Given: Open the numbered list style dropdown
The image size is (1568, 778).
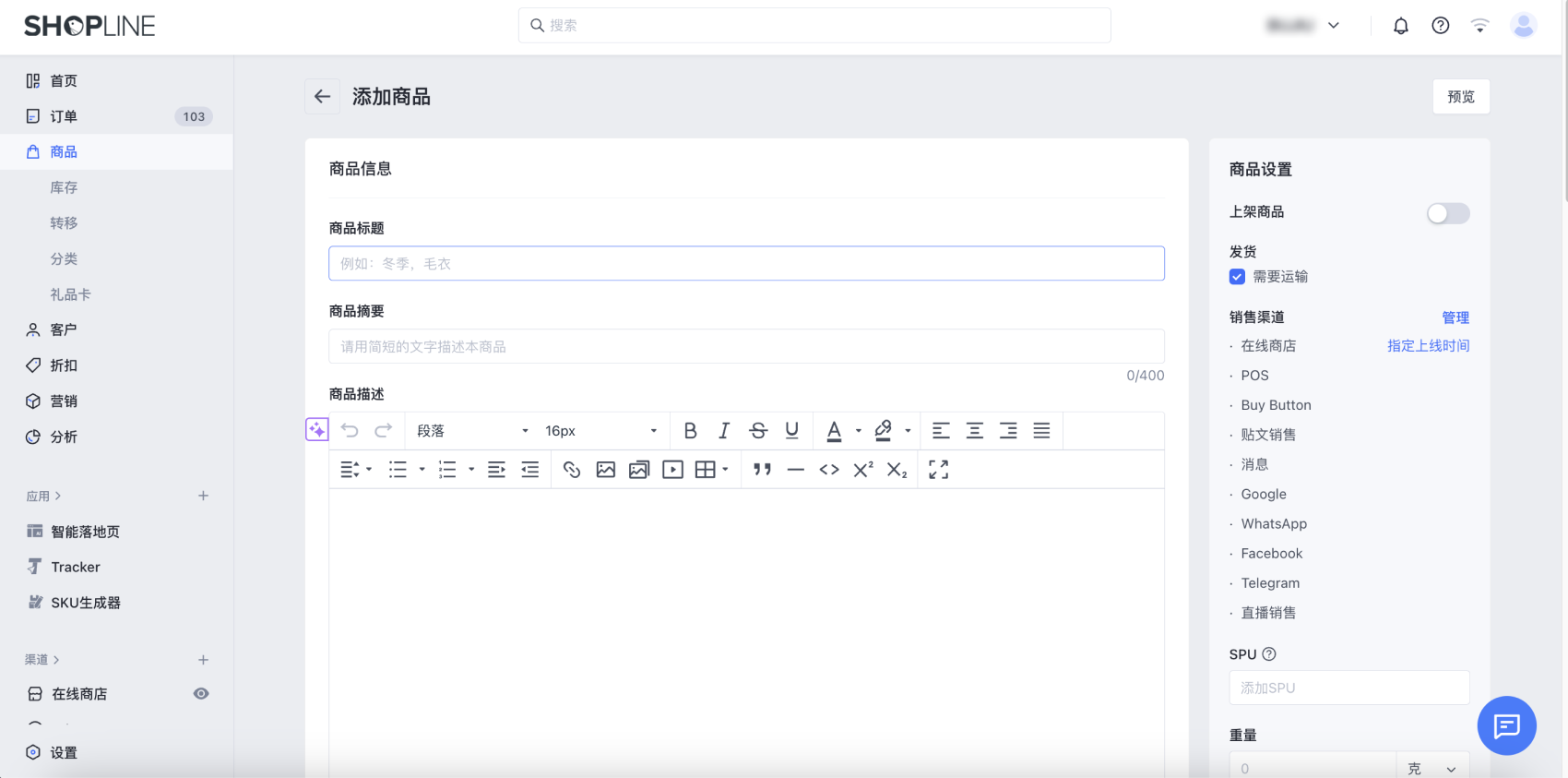Looking at the screenshot, I should tap(471, 470).
